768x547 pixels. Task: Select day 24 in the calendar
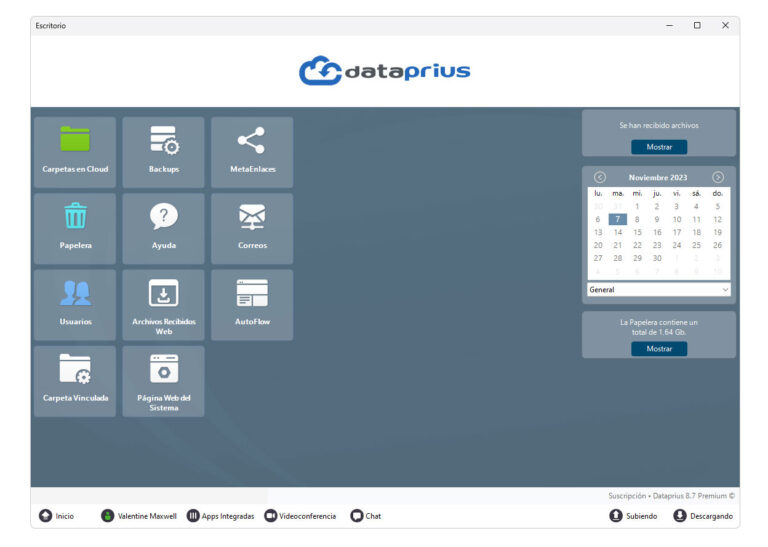[x=677, y=245]
